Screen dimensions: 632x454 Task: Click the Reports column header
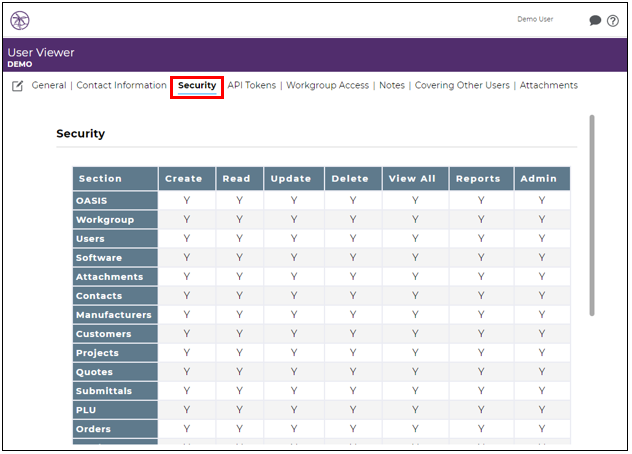(x=481, y=179)
